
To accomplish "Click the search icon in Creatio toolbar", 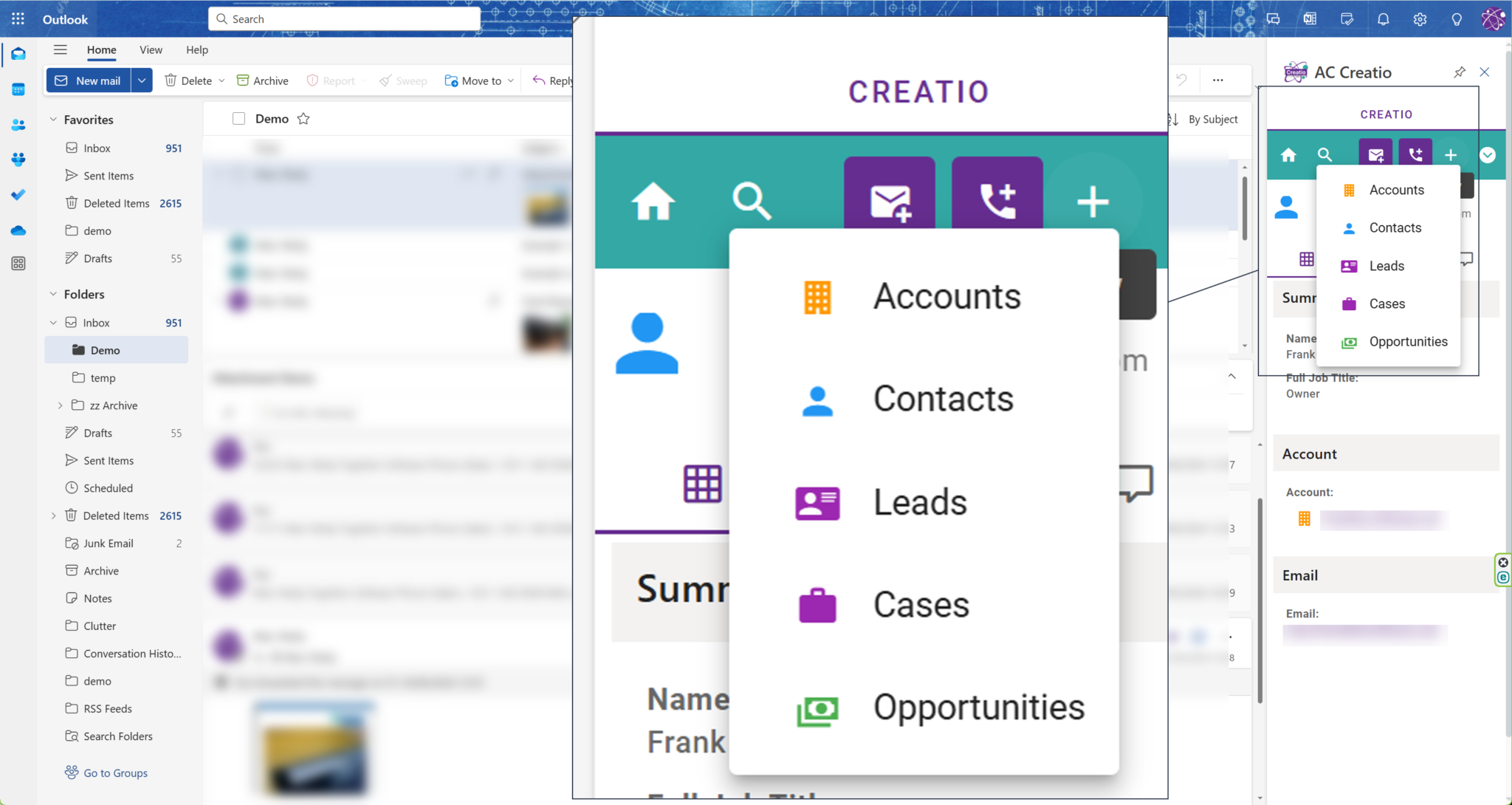I will coord(1325,154).
